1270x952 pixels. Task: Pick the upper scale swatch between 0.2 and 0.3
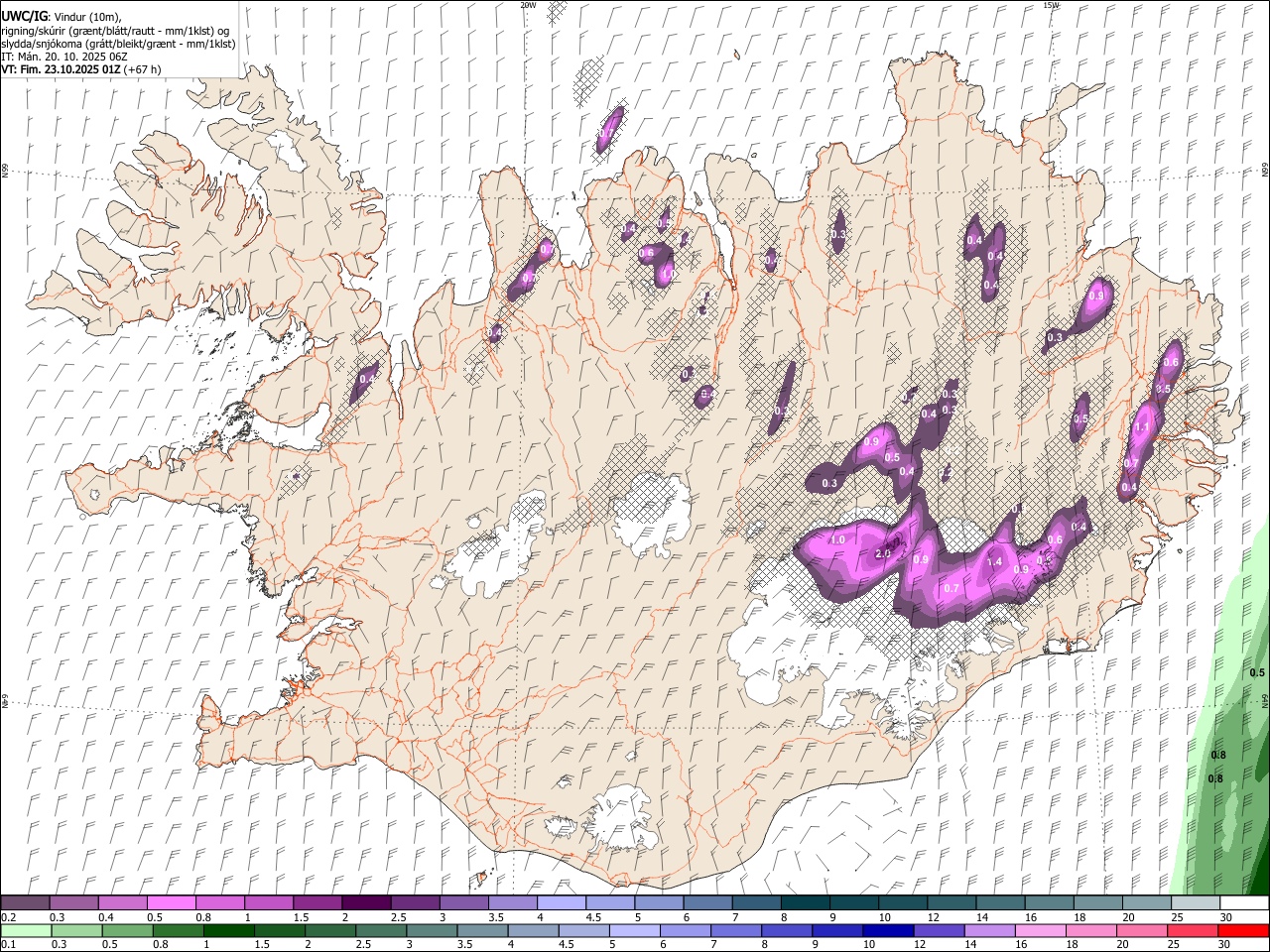pyautogui.click(x=25, y=902)
